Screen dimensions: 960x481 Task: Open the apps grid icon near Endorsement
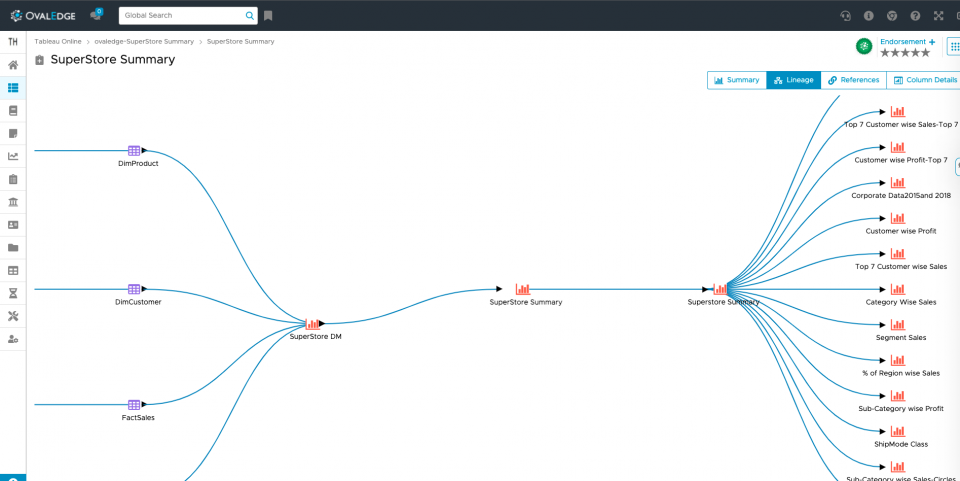coord(954,47)
